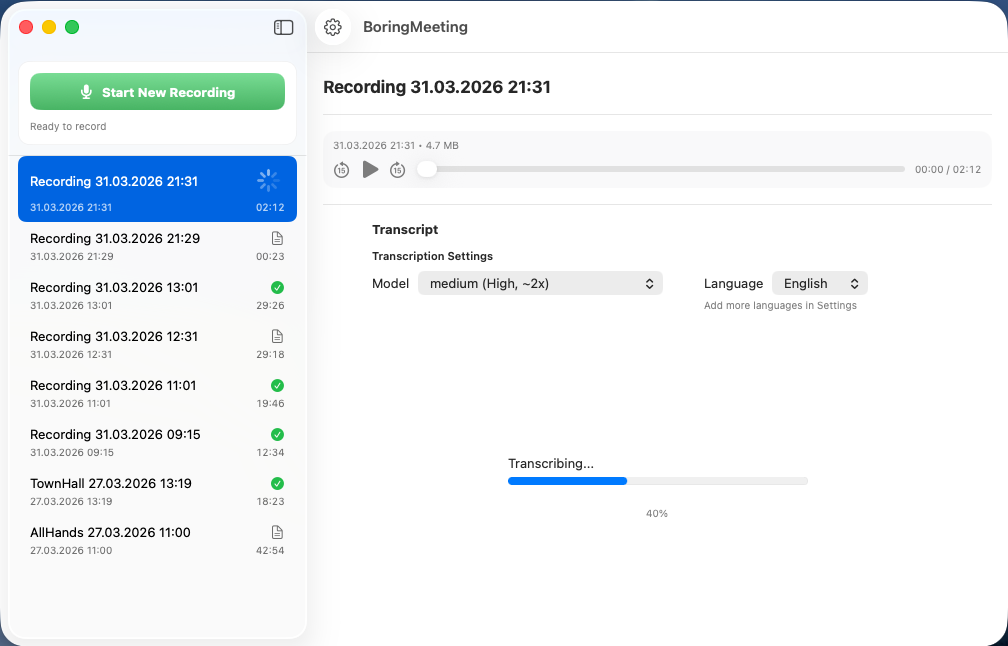
Task: Skip forward 15 seconds
Action: [397, 170]
